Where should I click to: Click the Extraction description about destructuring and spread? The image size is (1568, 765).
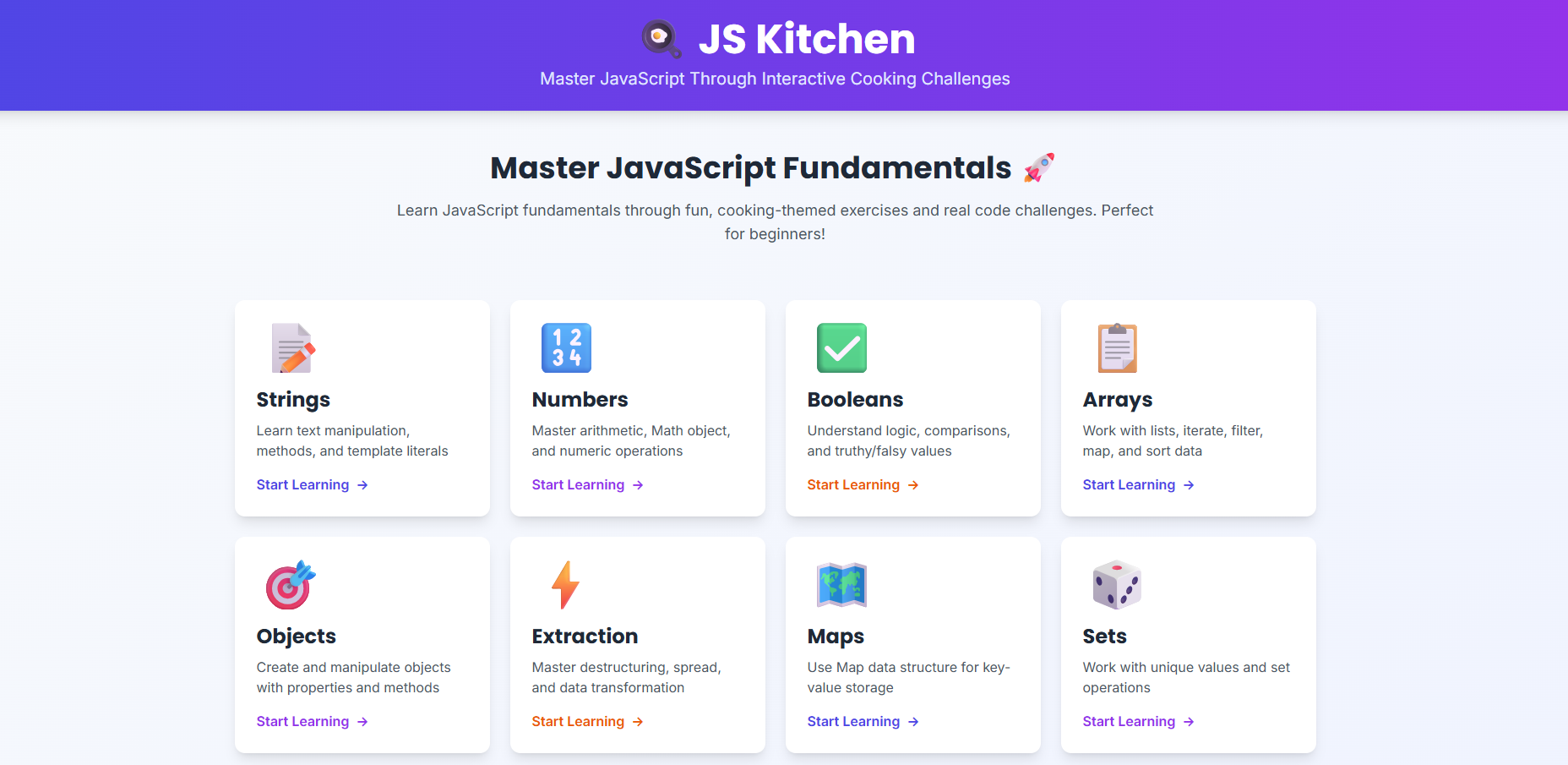pyautogui.click(x=626, y=678)
